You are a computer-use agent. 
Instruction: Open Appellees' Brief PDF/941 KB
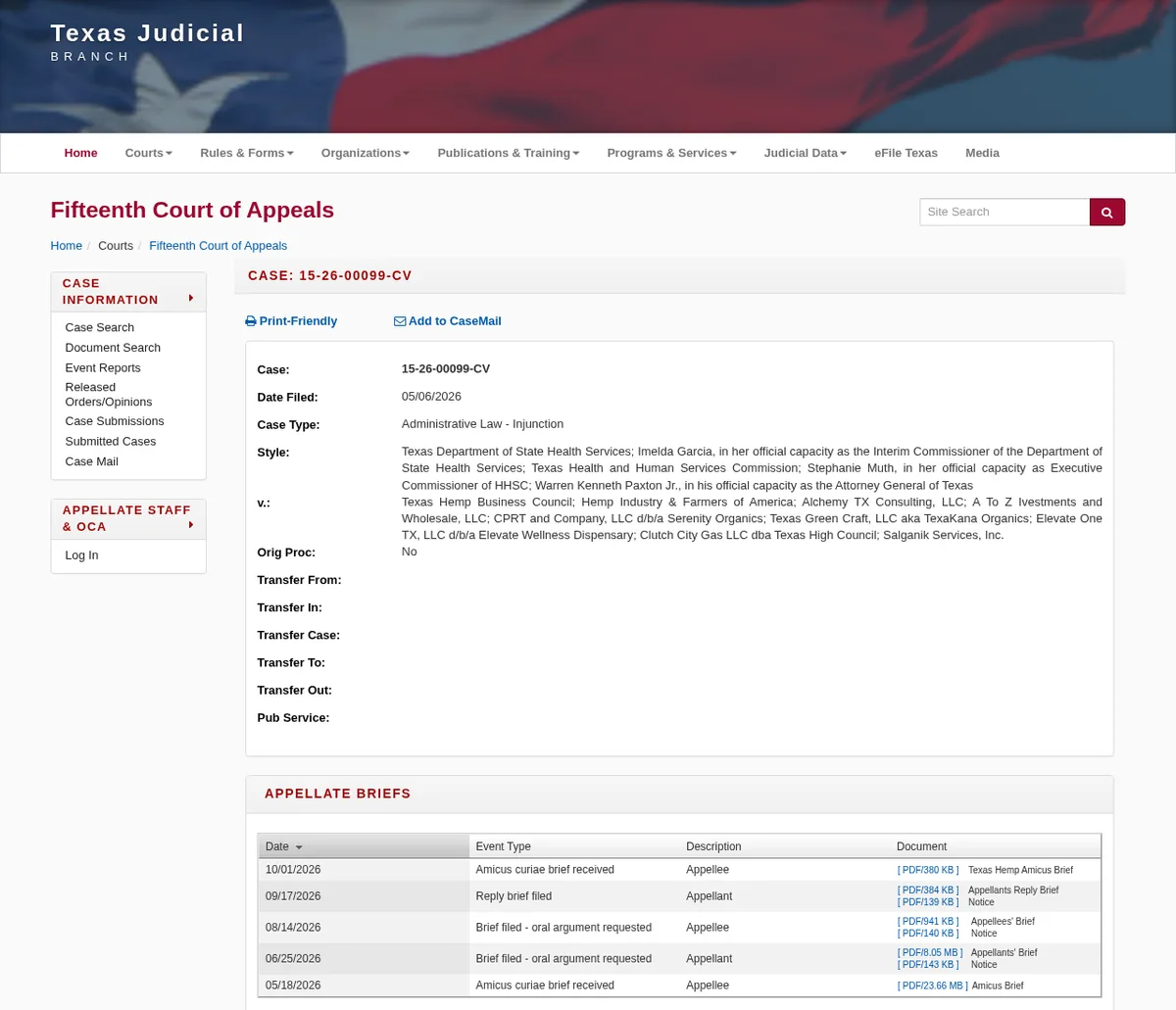[928, 922]
